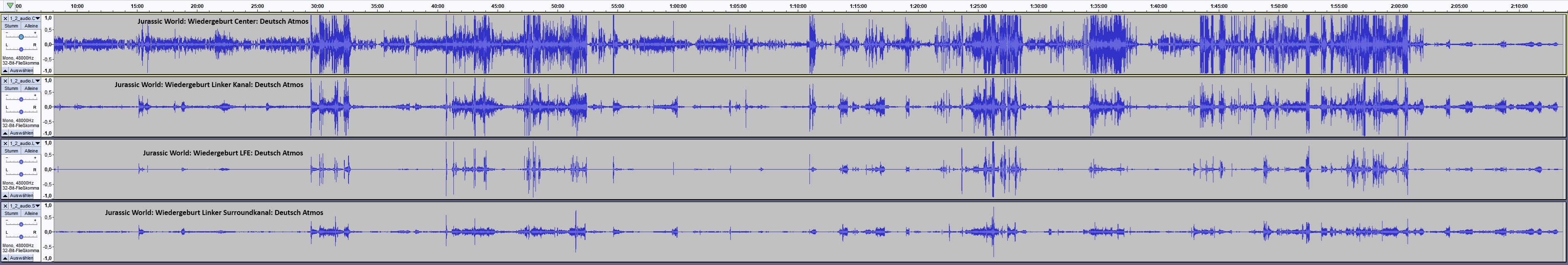Click the green playhead marker on timeline
Screen dimensions: 1568x265
click(x=10, y=5)
